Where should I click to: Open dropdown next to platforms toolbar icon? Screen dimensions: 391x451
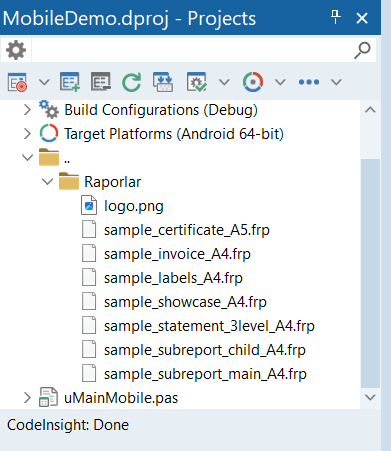point(280,82)
